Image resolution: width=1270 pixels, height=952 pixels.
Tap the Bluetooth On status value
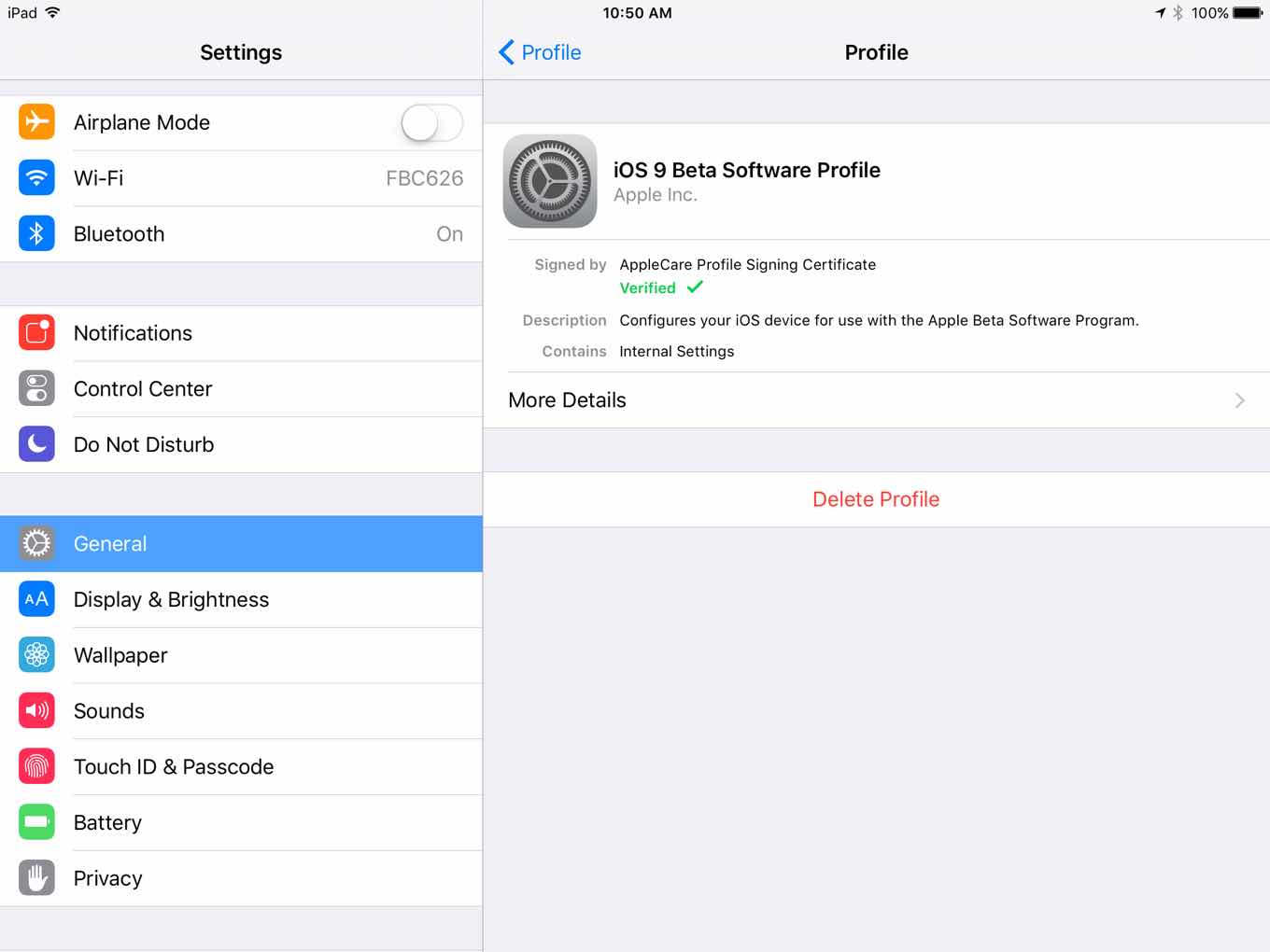[x=449, y=234]
